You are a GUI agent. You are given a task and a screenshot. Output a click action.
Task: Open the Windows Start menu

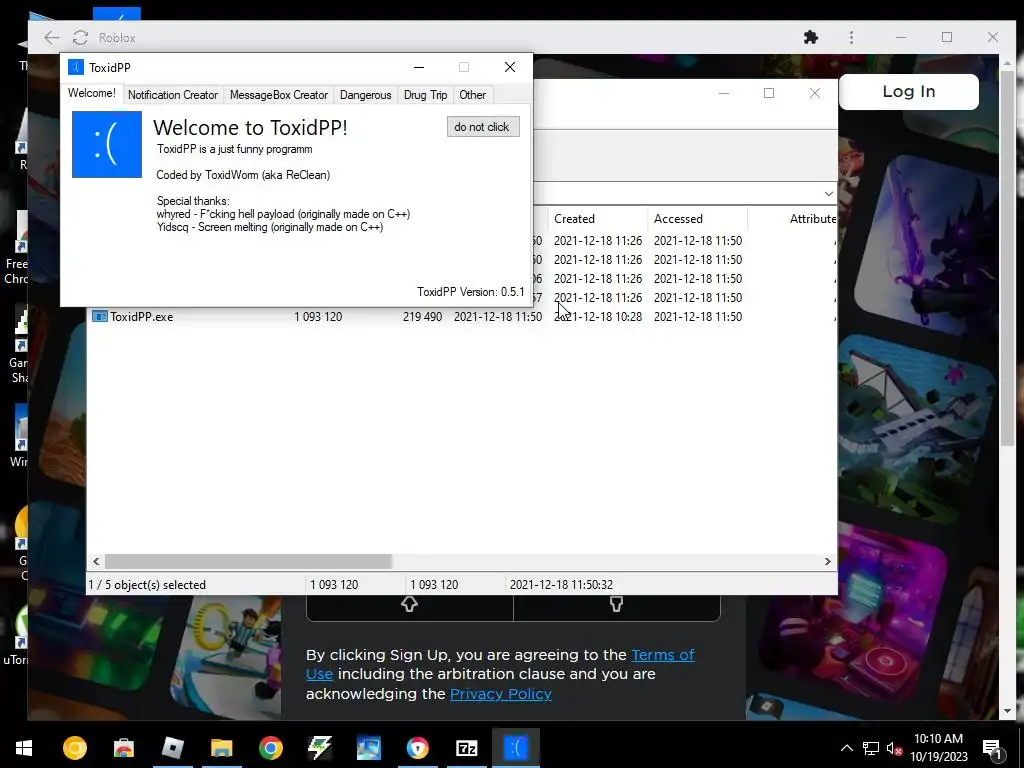24,748
